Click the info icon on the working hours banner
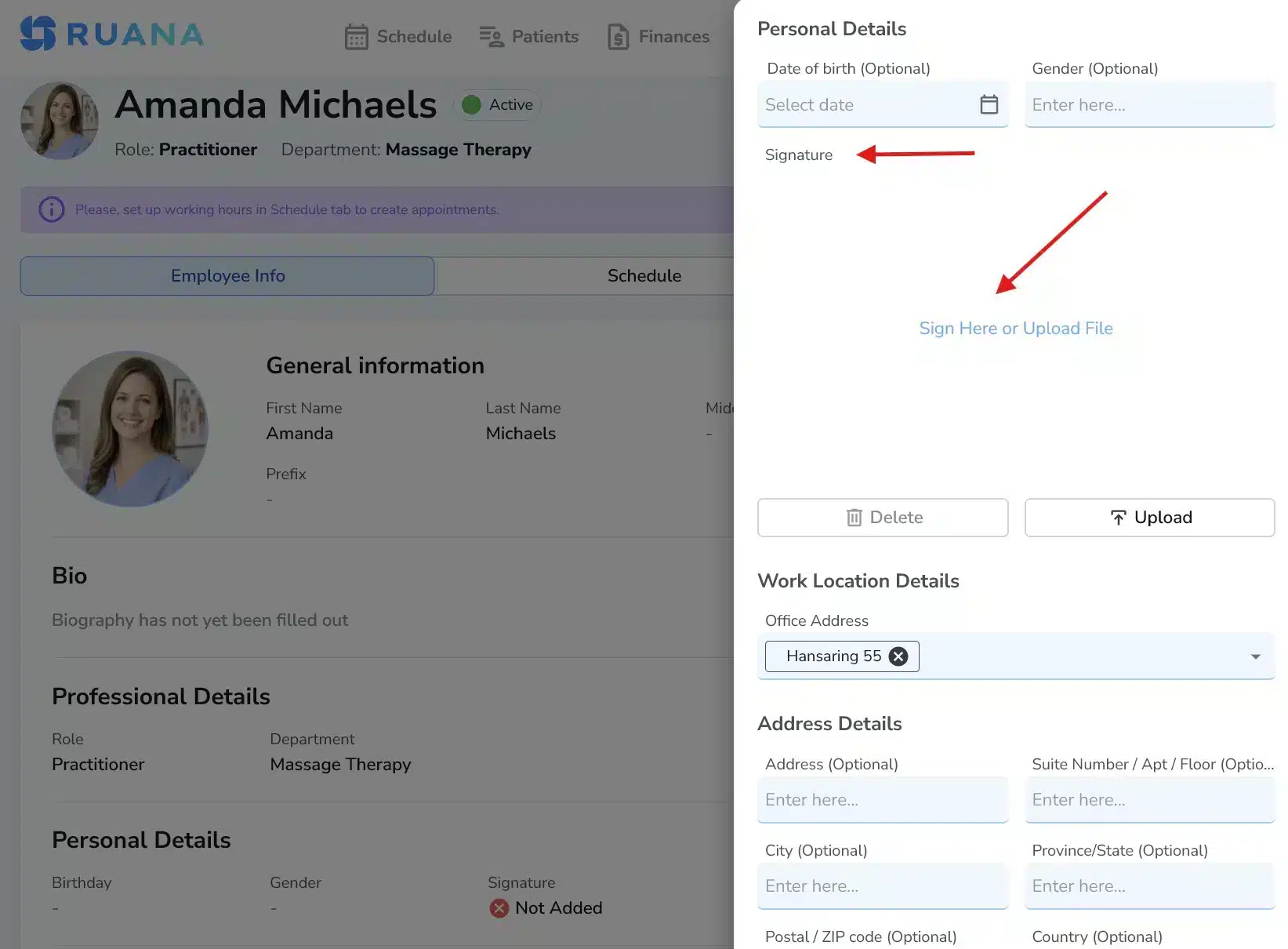Screen dimensions: 1288x949 pyautogui.click(x=51, y=209)
